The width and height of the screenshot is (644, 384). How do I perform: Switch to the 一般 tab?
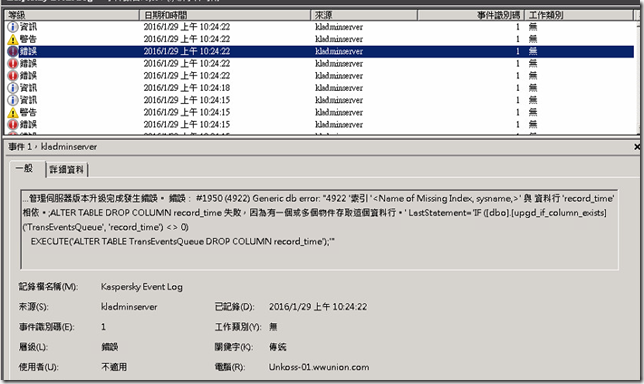click(x=24, y=168)
